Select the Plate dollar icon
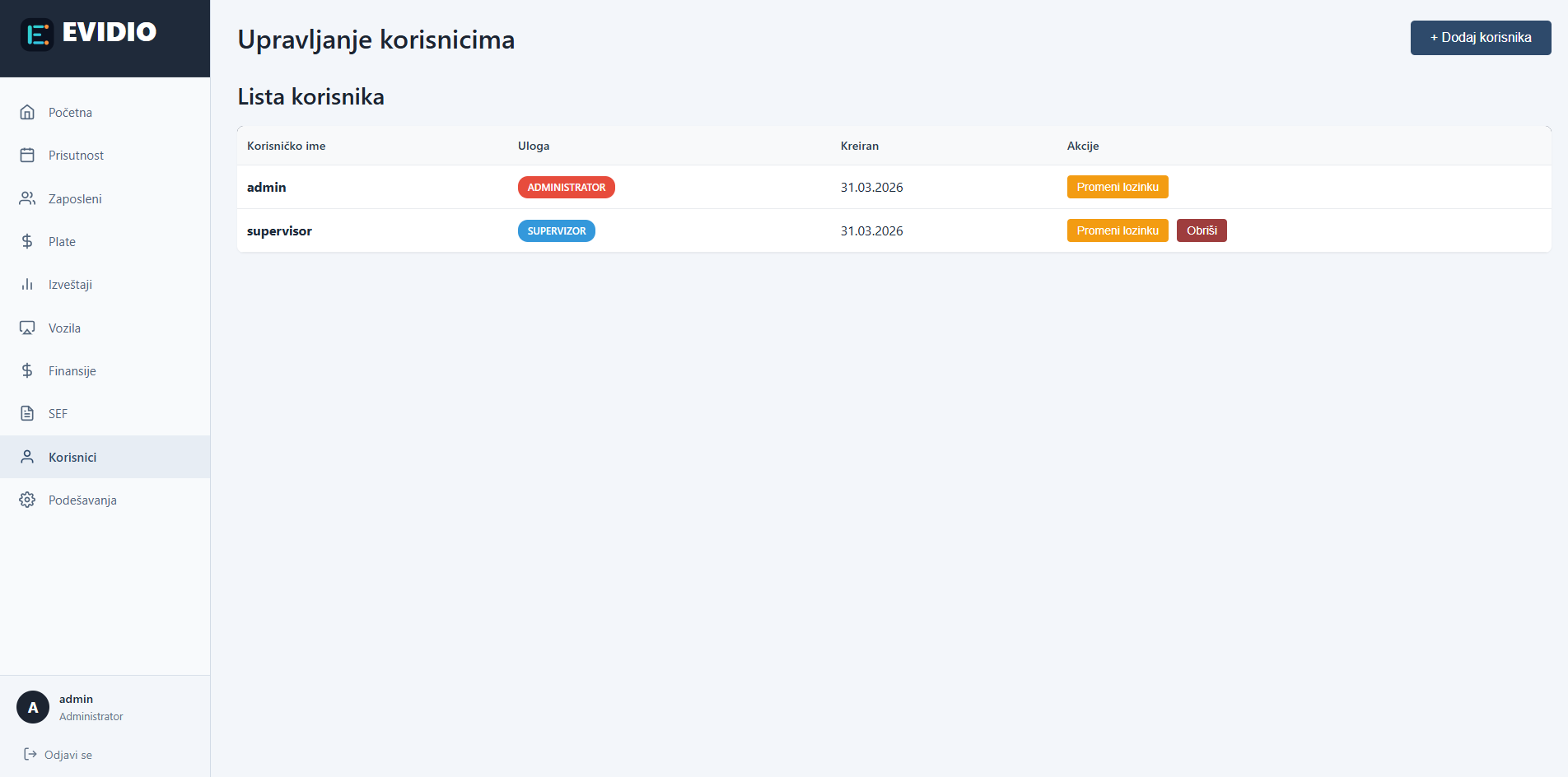This screenshot has width=1568, height=777. [x=27, y=241]
